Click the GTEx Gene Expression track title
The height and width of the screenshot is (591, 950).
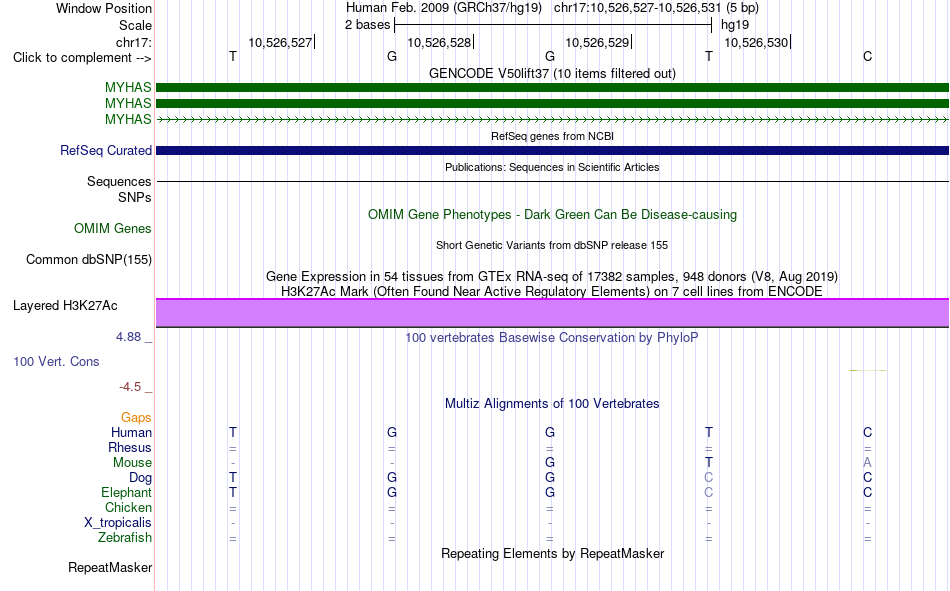pos(552,276)
